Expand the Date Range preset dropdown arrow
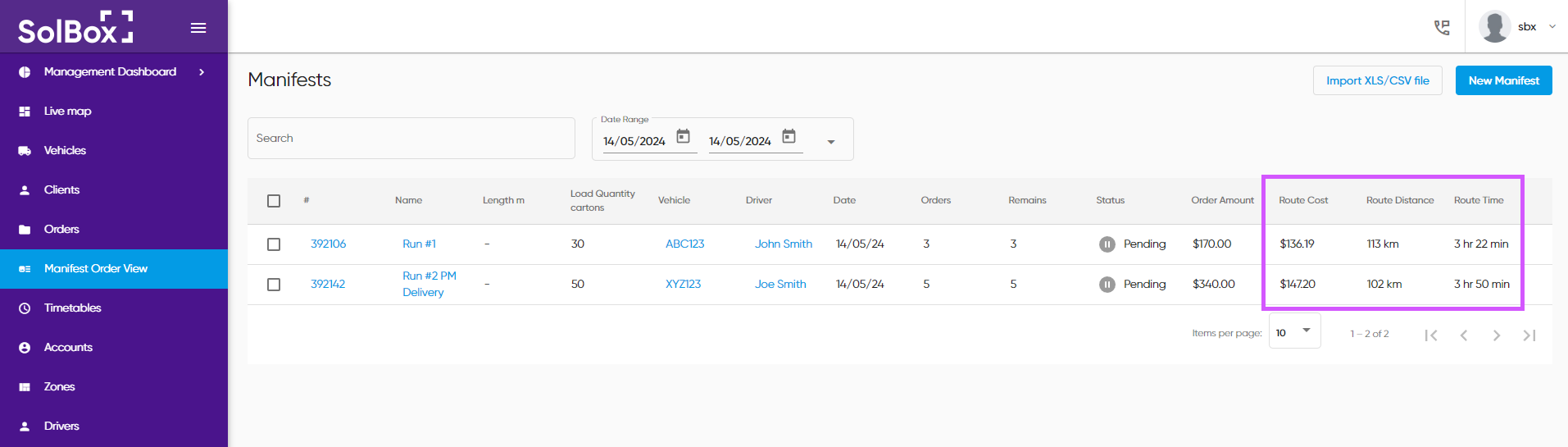 pos(831,142)
